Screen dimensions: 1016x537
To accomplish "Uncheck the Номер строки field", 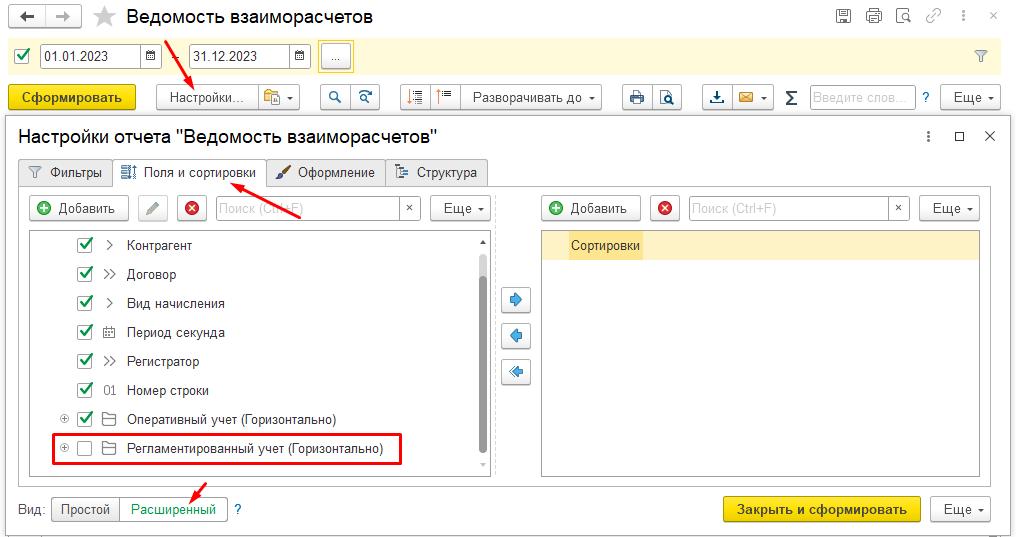I will pos(85,390).
